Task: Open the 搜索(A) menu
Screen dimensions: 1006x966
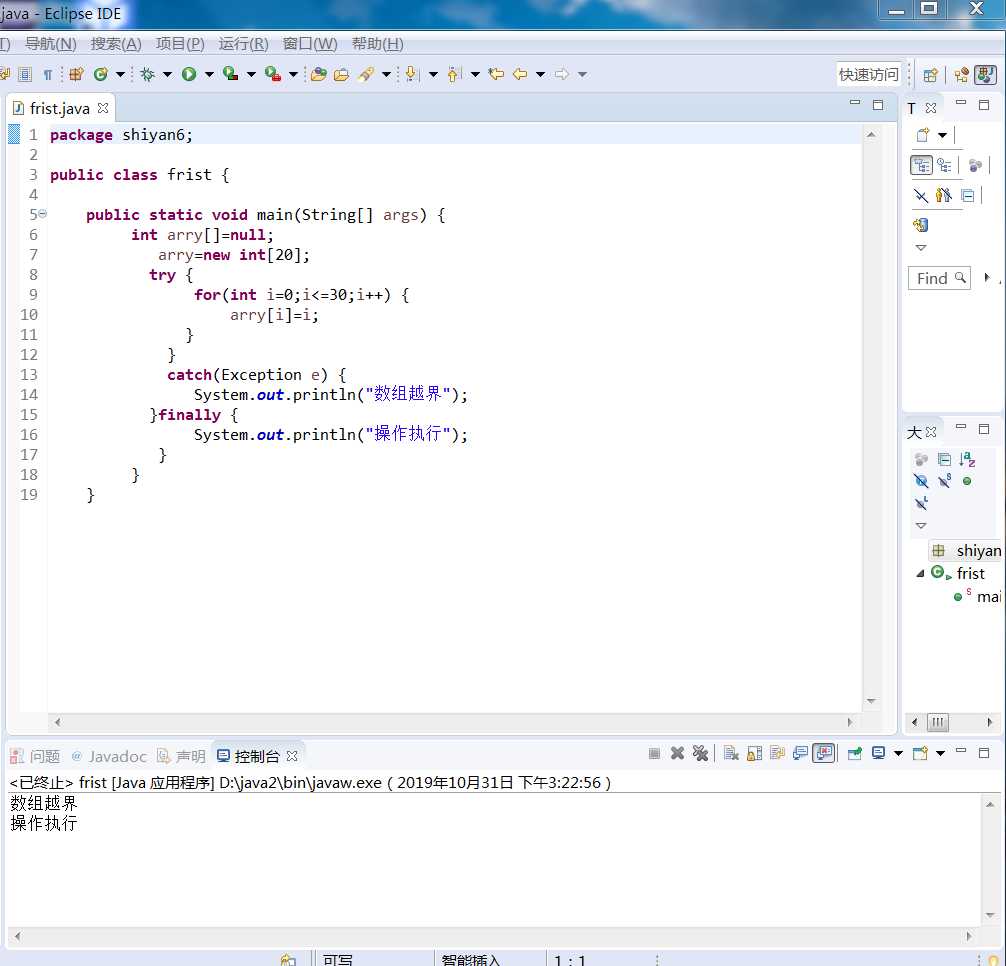Action: point(116,44)
